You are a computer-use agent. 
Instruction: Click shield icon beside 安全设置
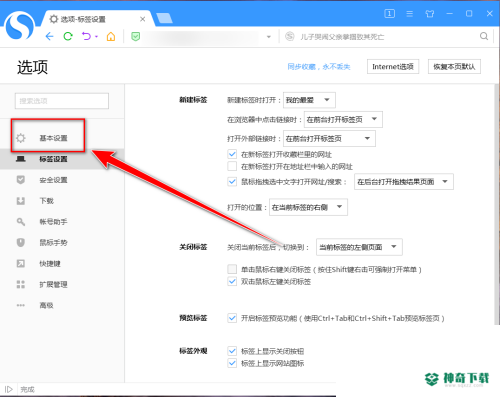pos(21,180)
